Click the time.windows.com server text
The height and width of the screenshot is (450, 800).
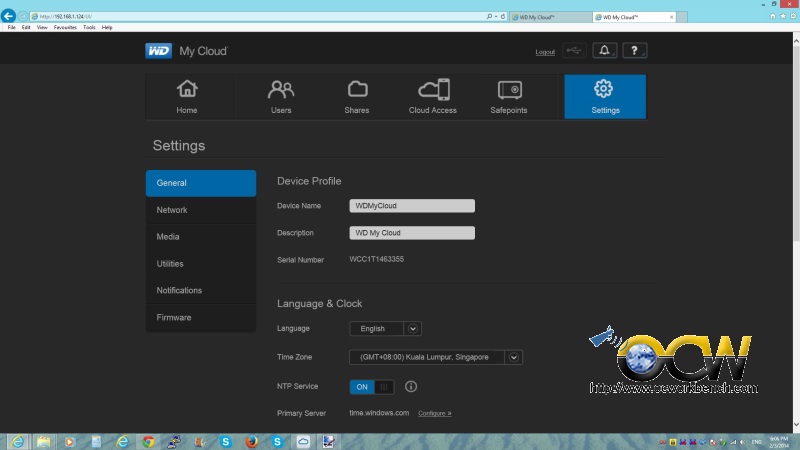[379, 413]
